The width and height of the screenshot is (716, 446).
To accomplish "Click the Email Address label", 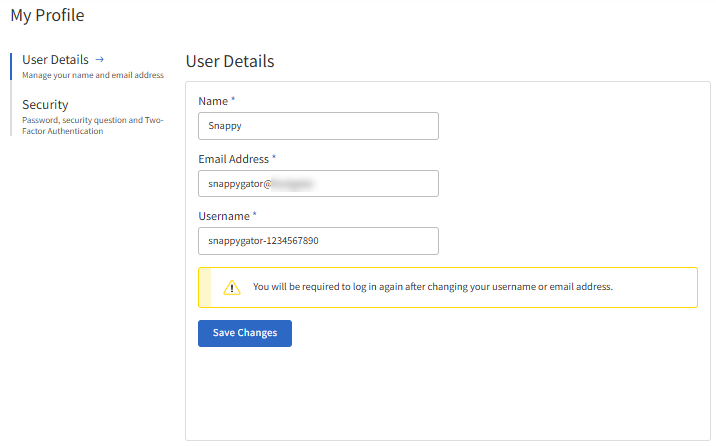I will pos(233,159).
